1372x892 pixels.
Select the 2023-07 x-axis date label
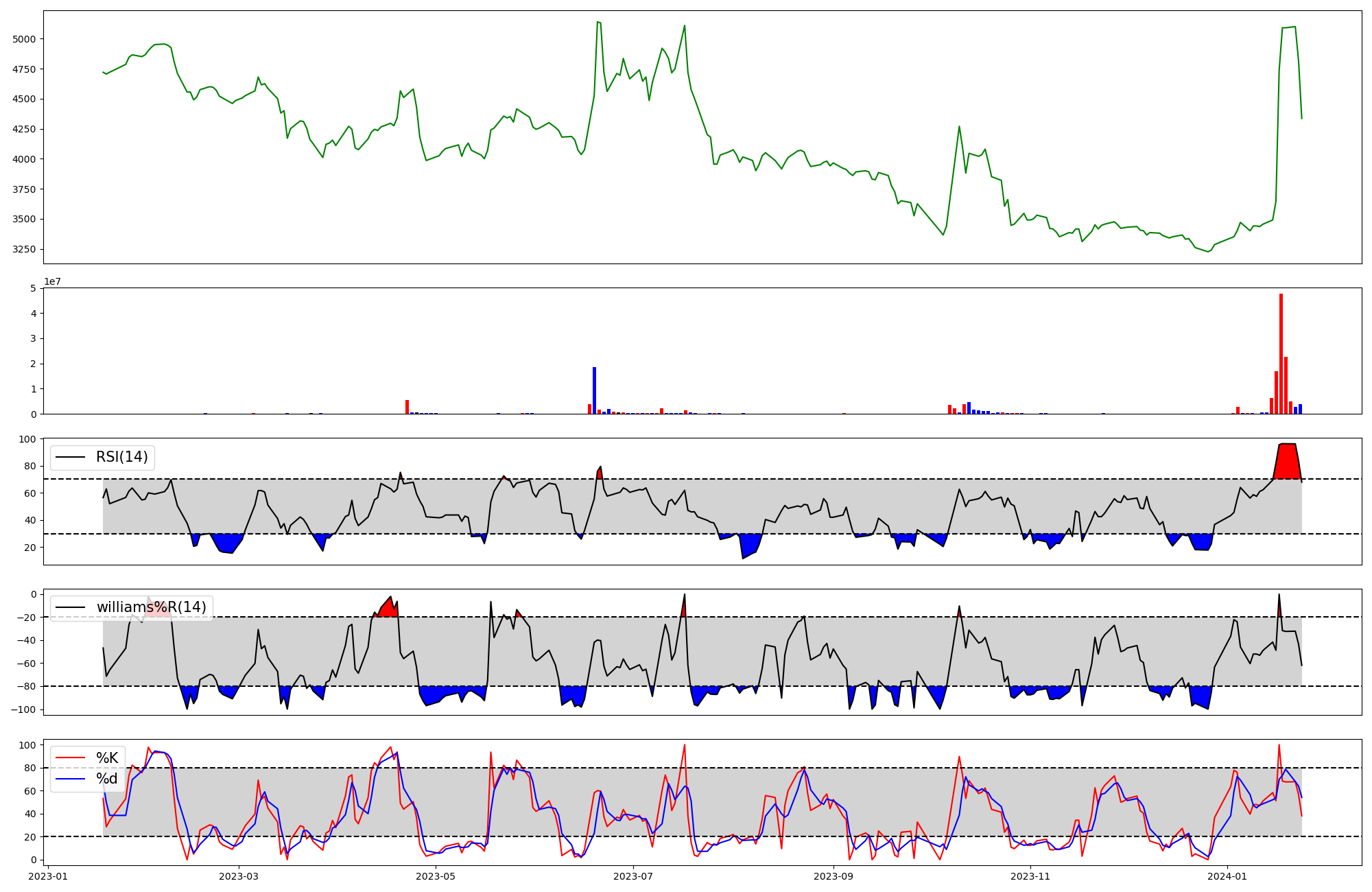point(632,876)
